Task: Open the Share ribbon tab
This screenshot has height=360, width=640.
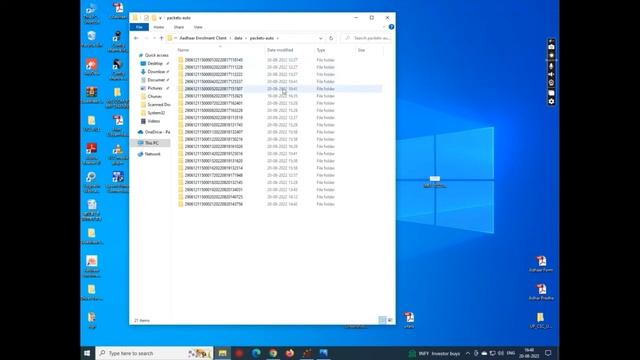Action: tap(179, 27)
